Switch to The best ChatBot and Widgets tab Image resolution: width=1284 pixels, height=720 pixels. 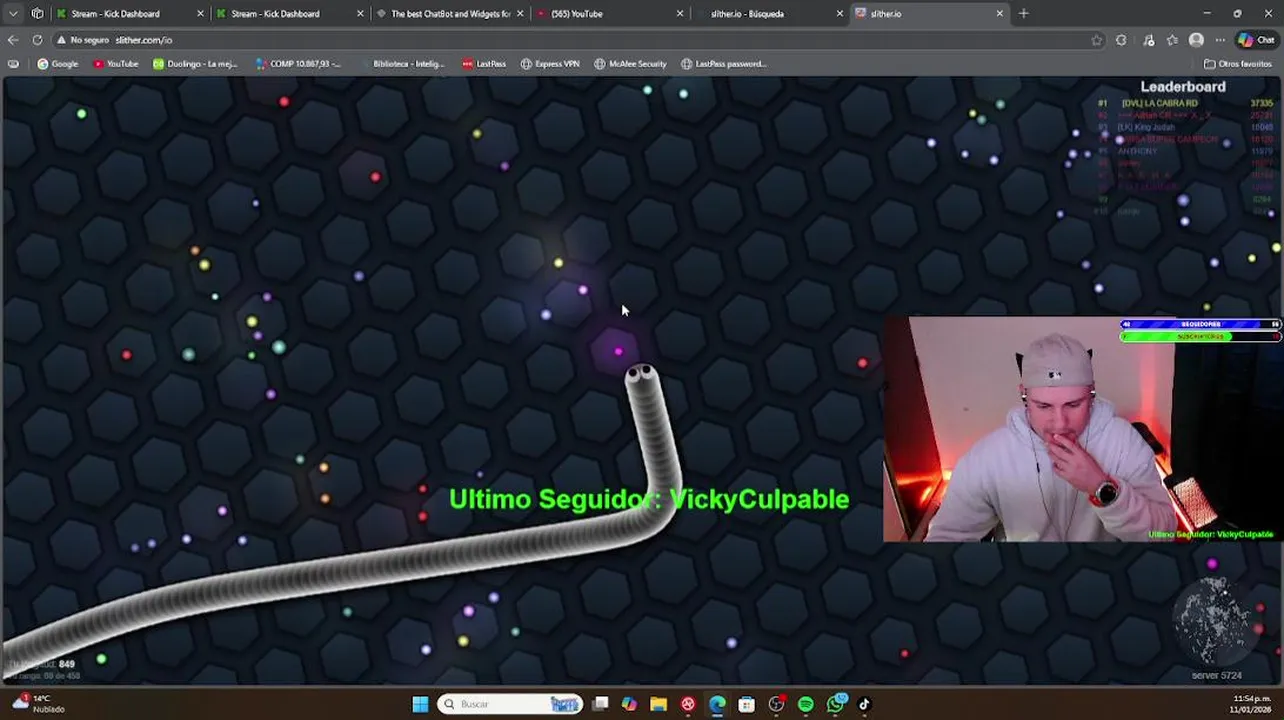(x=449, y=14)
